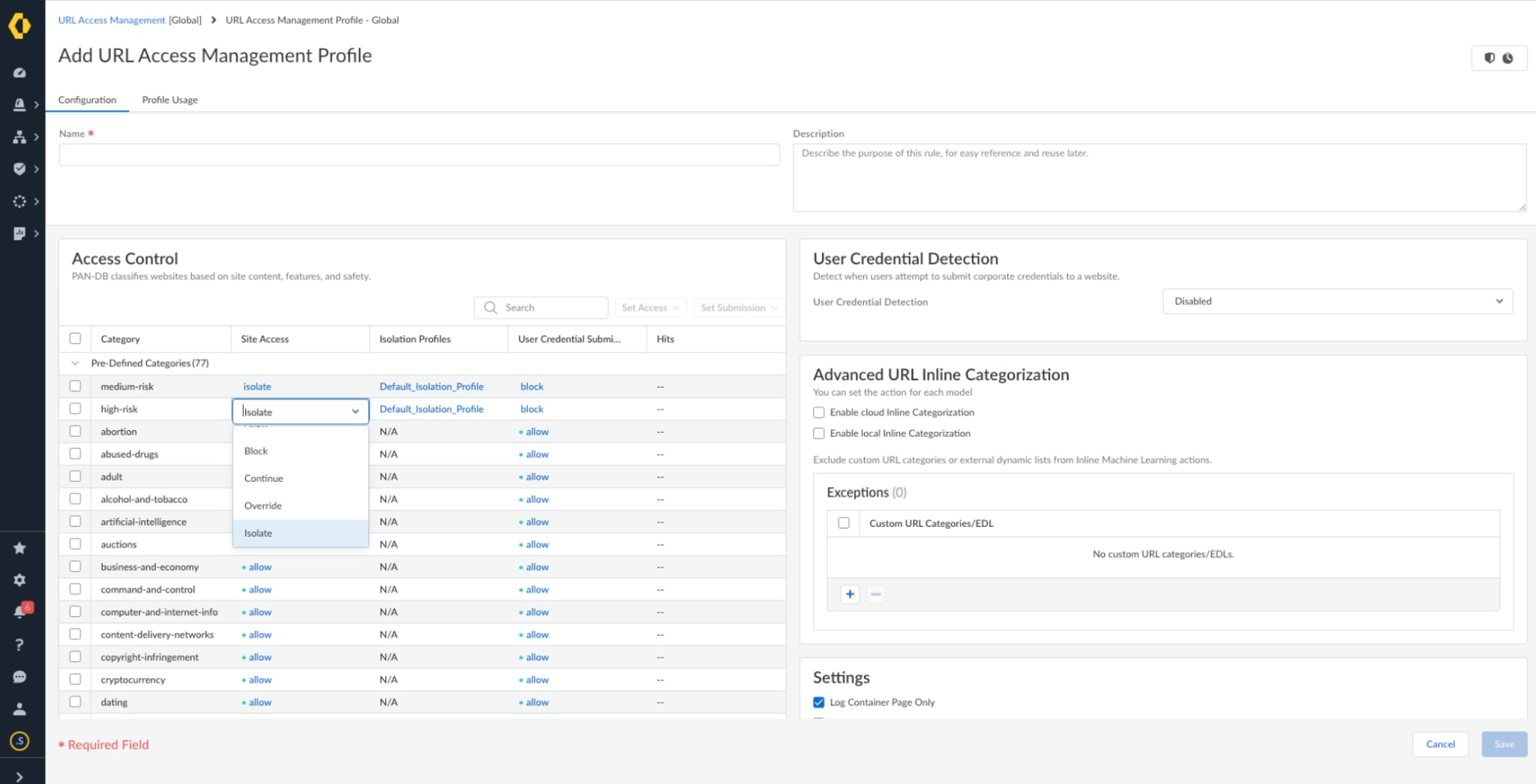Open the reports chart icon in sidebar
Viewport: 1536px width, 784px height.
(19, 234)
